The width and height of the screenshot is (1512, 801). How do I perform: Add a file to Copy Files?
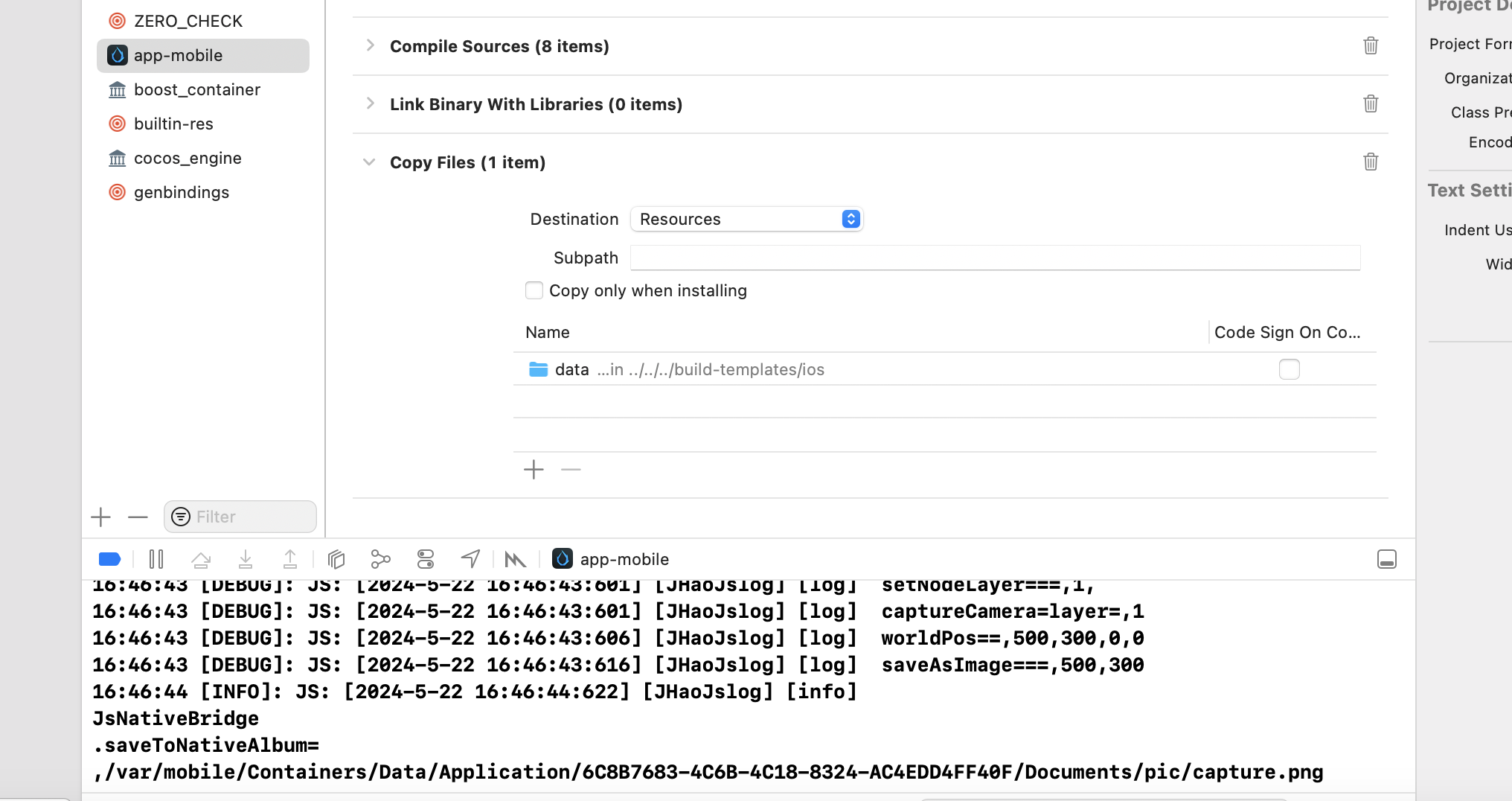click(x=534, y=470)
